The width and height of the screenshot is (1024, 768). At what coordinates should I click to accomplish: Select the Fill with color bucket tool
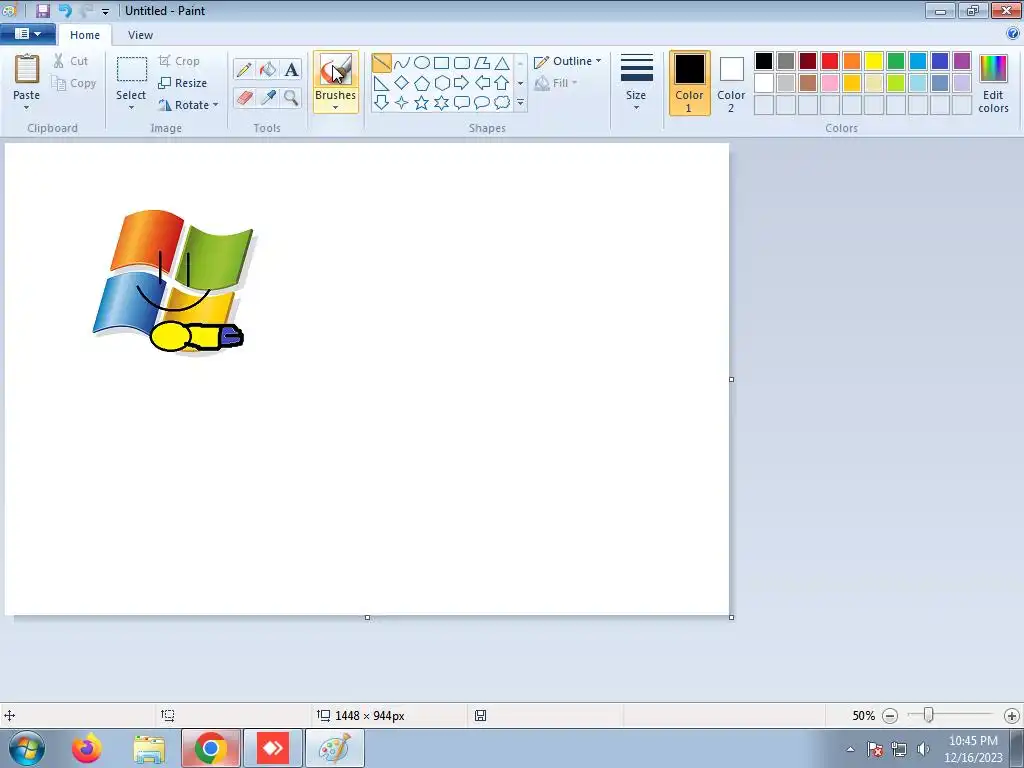pyautogui.click(x=267, y=69)
